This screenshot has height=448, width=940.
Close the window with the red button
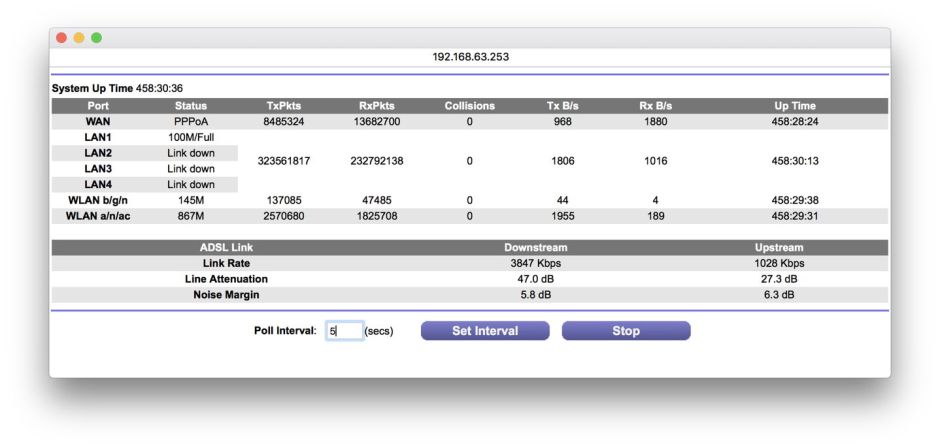[x=61, y=38]
